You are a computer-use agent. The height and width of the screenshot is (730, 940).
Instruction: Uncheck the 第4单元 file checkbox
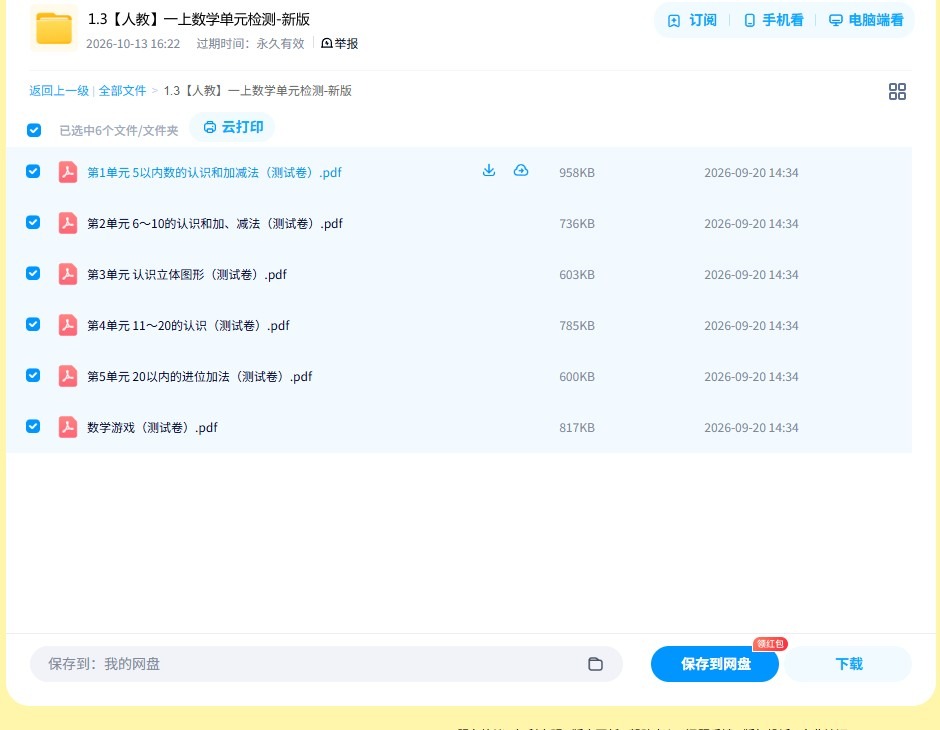click(x=33, y=324)
